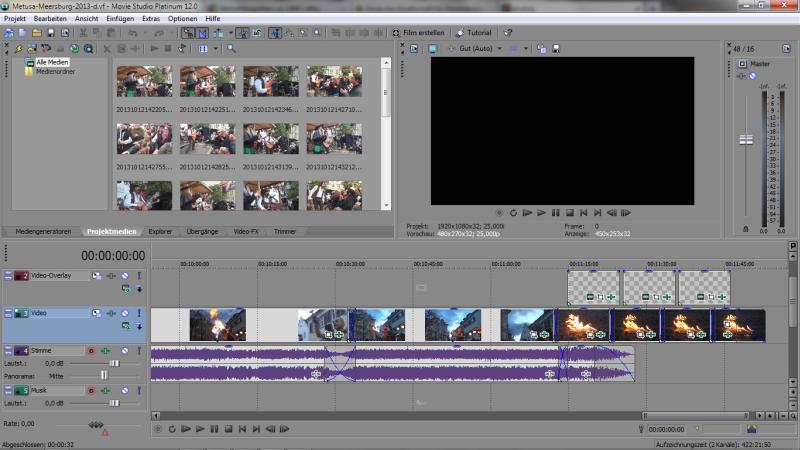This screenshot has height=450, width=800.
Task: Switch to the Übergänge tab
Action: click(x=202, y=231)
